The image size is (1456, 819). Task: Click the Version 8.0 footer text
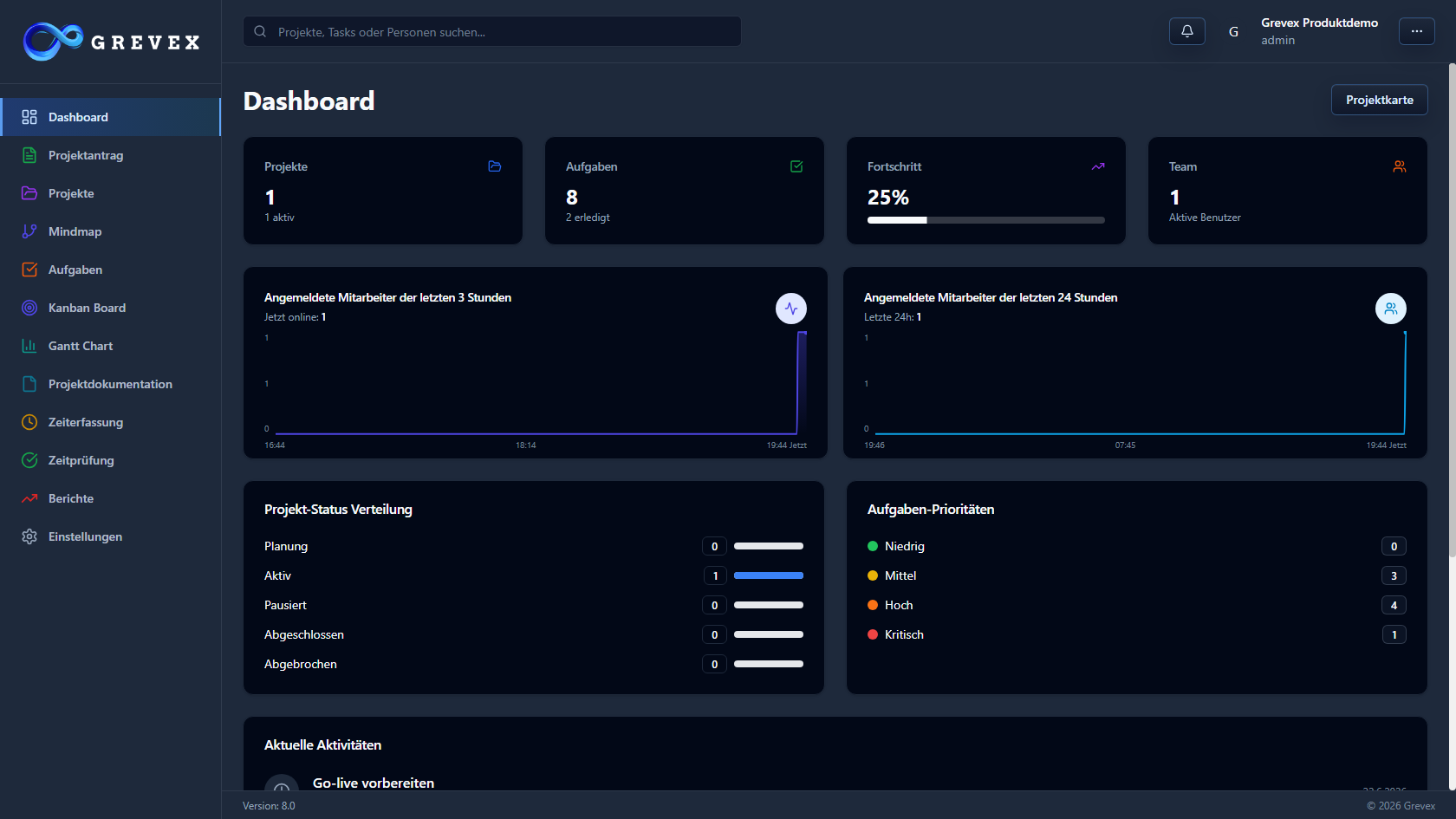pyautogui.click(x=269, y=806)
